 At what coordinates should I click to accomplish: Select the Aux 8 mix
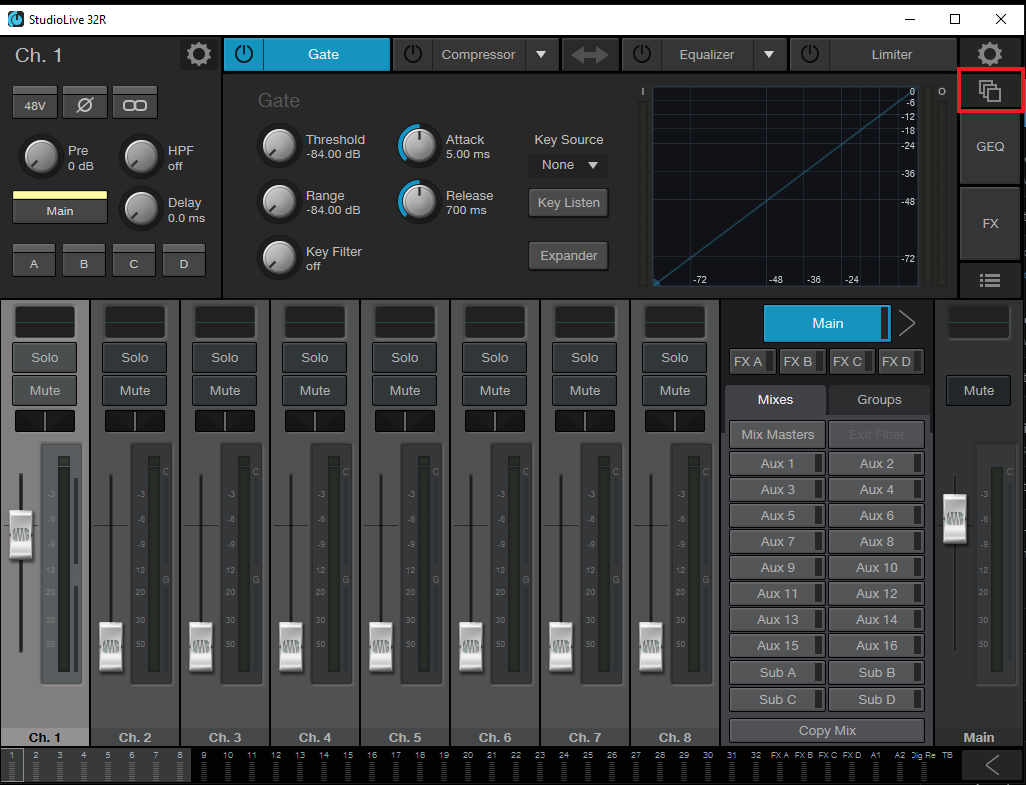876,542
